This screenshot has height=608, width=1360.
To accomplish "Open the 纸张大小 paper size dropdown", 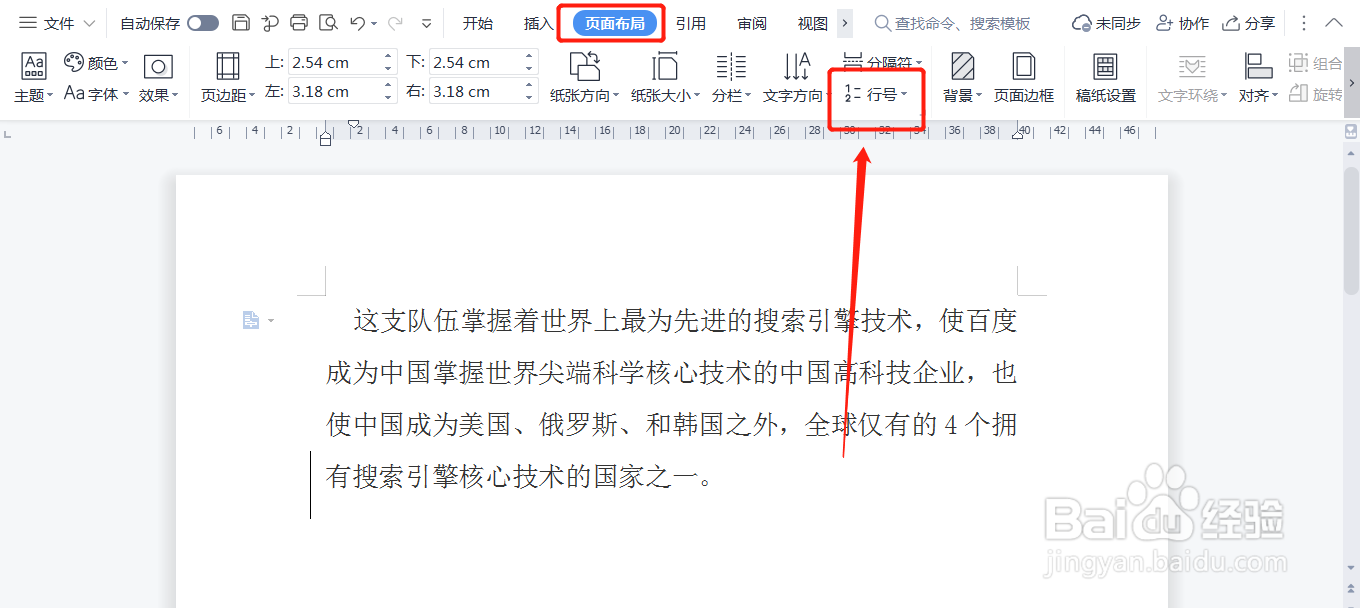I will click(665, 78).
